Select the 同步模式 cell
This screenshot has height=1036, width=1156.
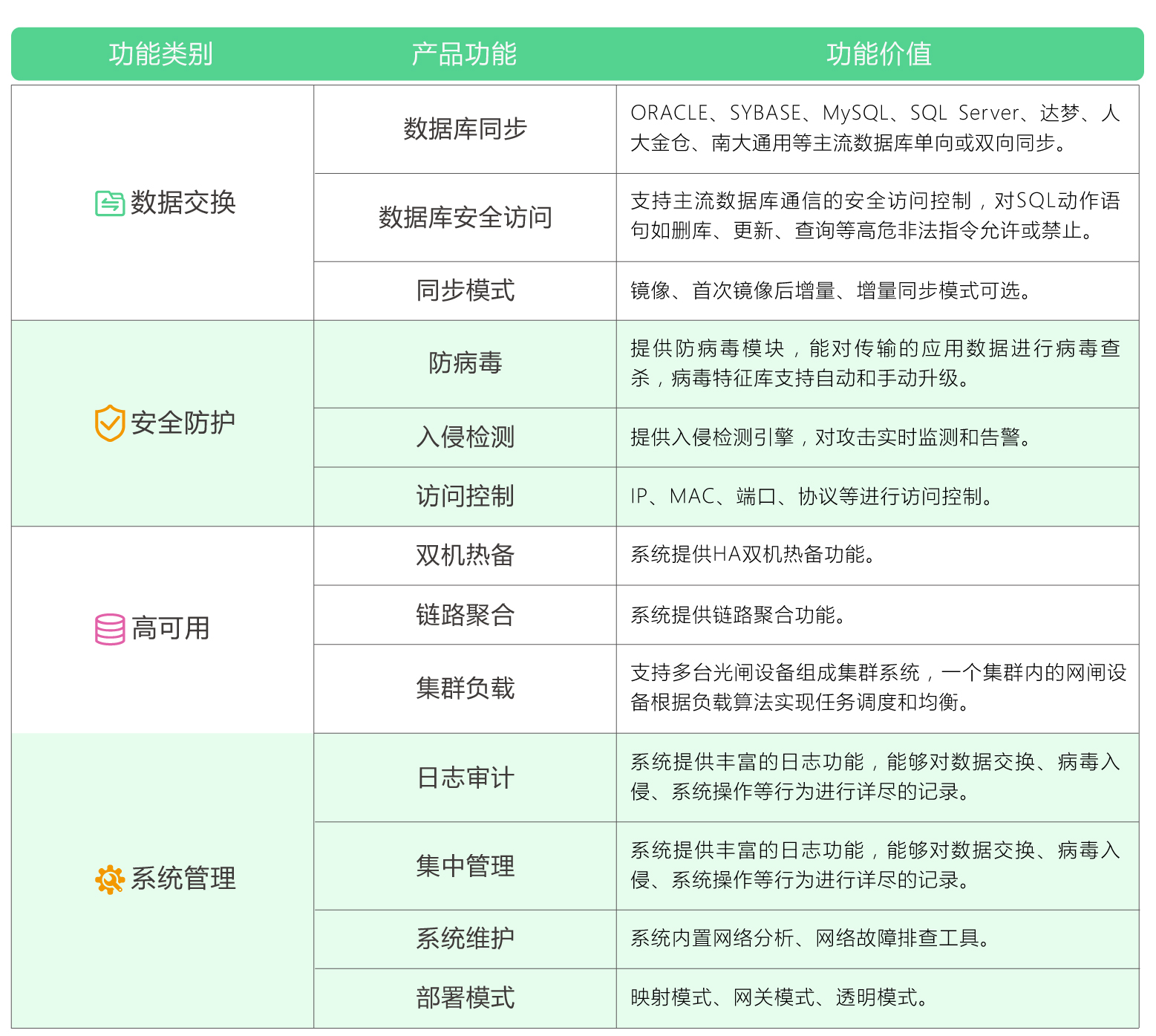pyautogui.click(x=465, y=290)
